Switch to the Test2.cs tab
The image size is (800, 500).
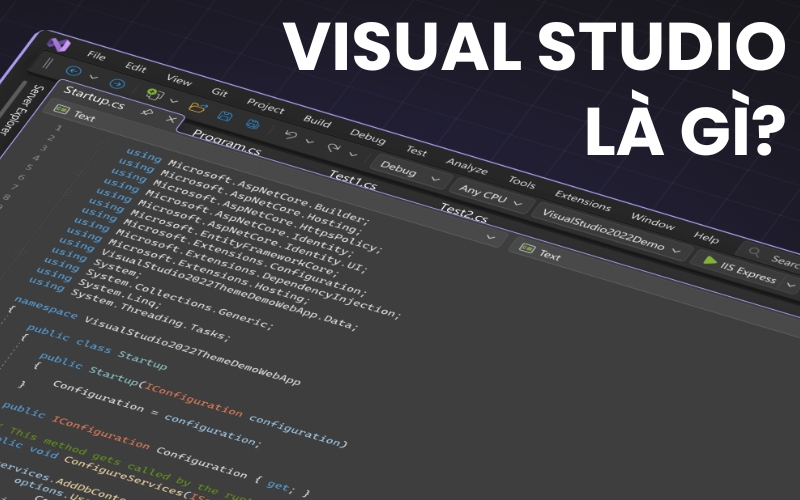pyautogui.click(x=464, y=213)
